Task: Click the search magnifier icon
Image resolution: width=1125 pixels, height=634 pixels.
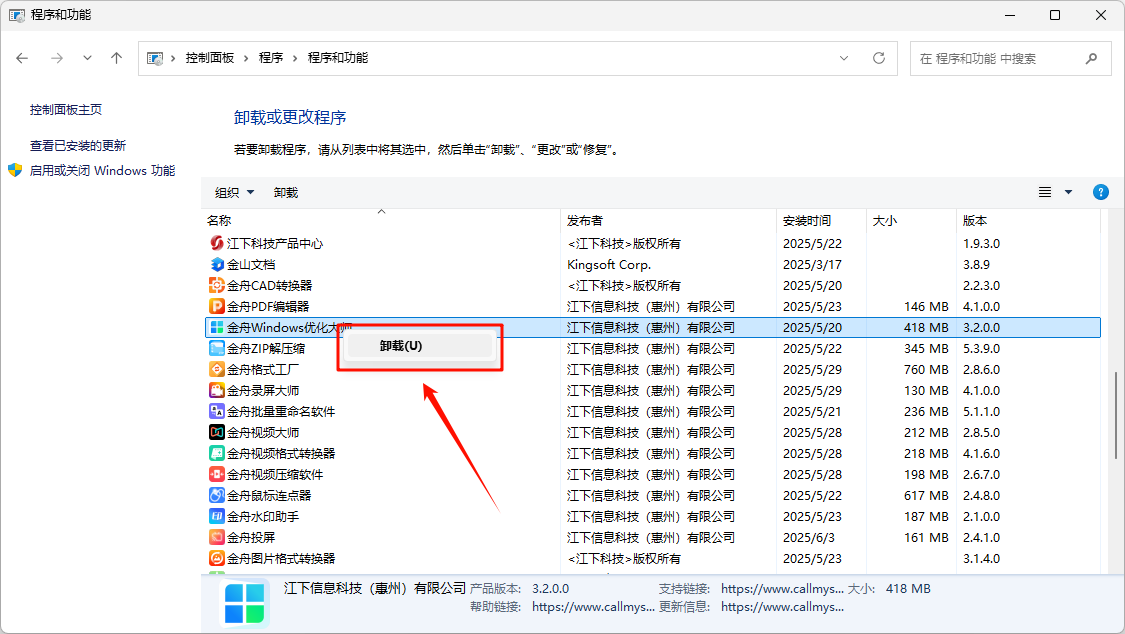Action: tap(1091, 58)
